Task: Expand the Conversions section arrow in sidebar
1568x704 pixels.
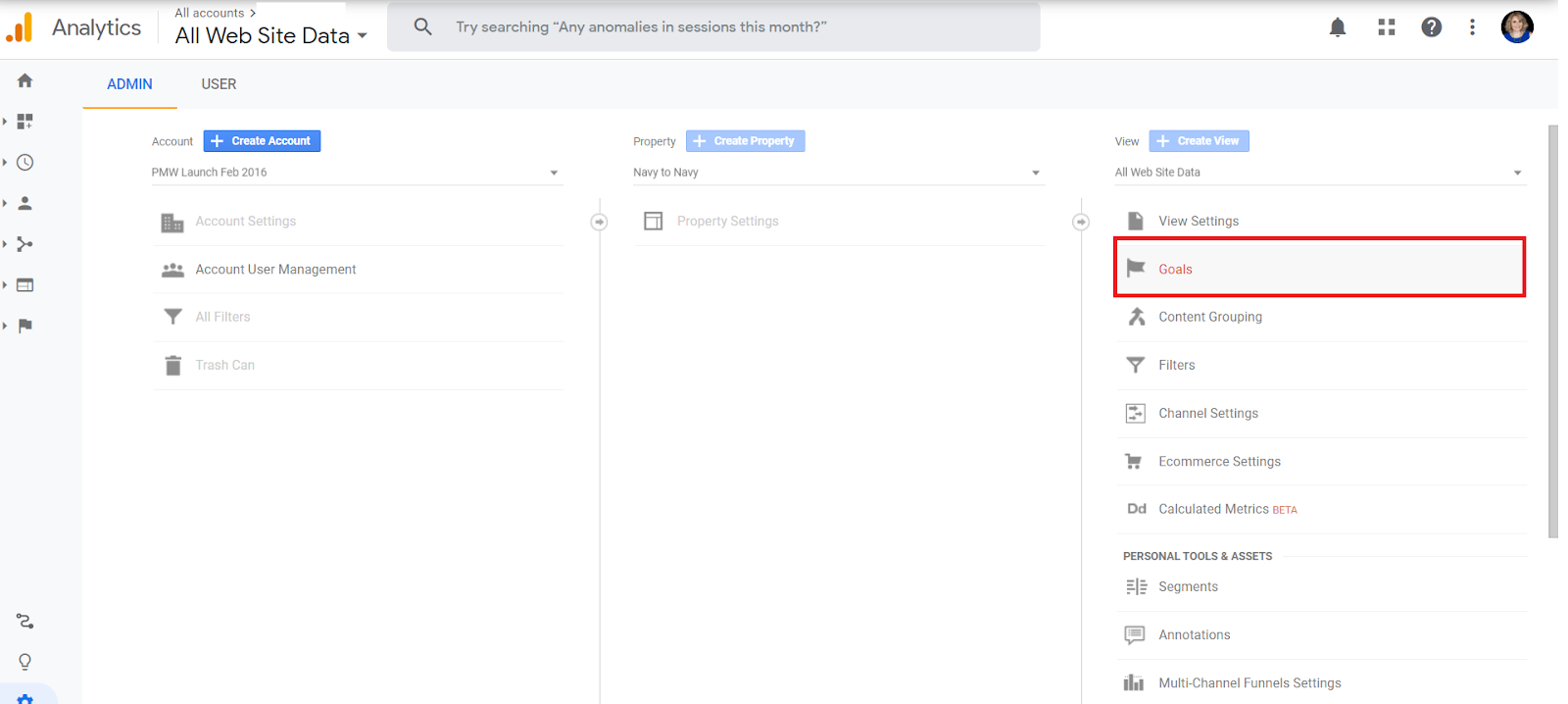Action: [5, 326]
